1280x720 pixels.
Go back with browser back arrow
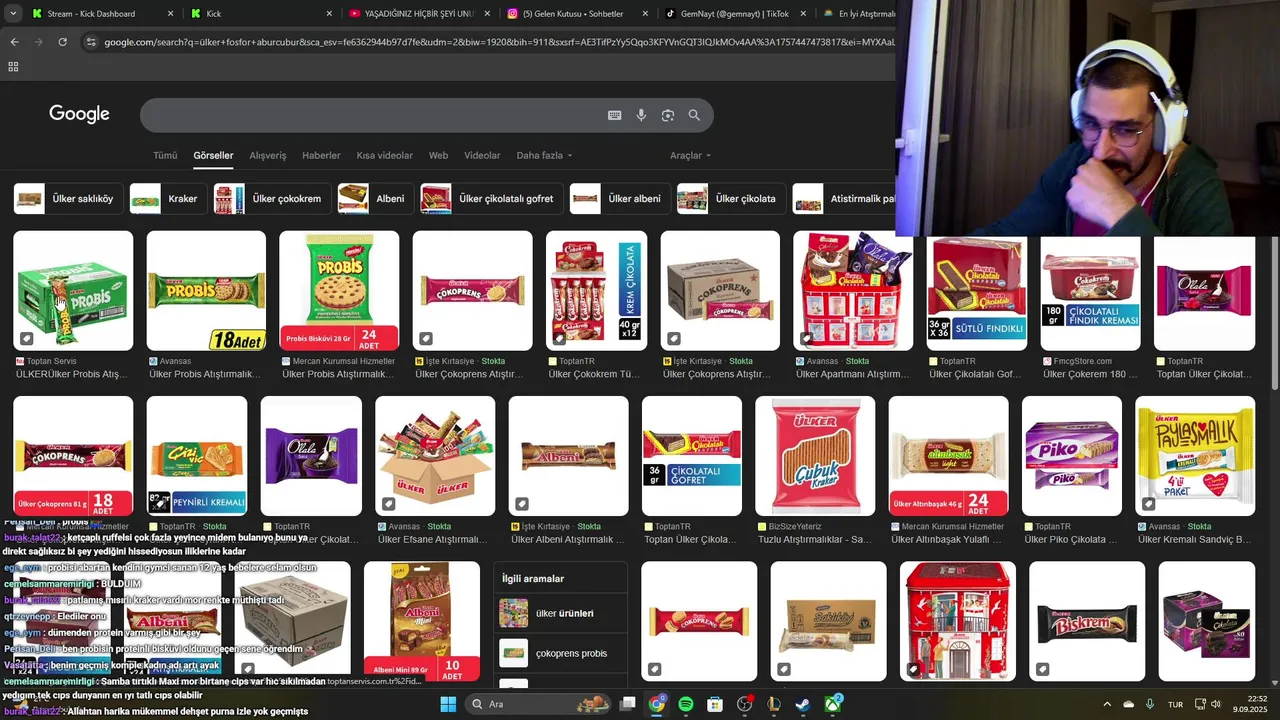click(14, 42)
